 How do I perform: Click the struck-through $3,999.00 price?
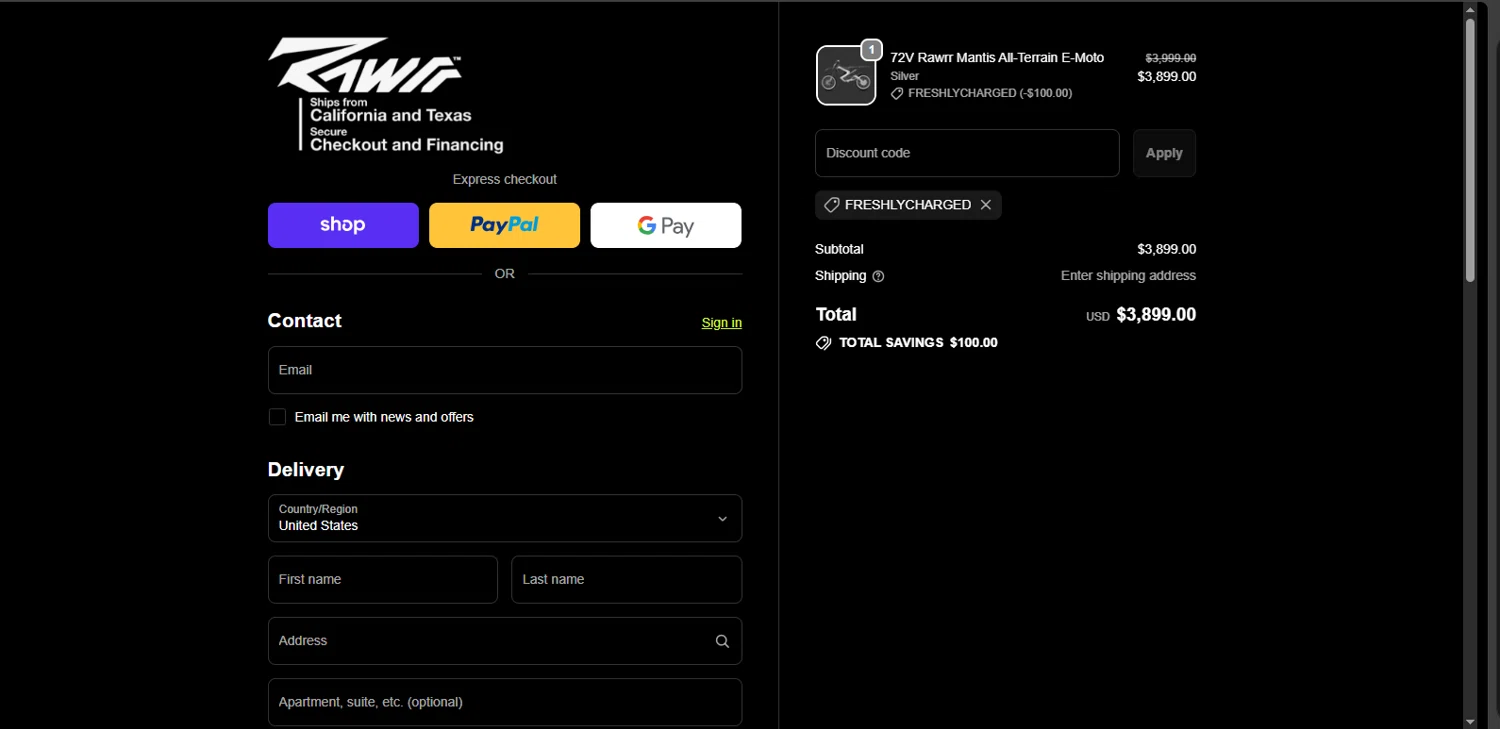1170,58
